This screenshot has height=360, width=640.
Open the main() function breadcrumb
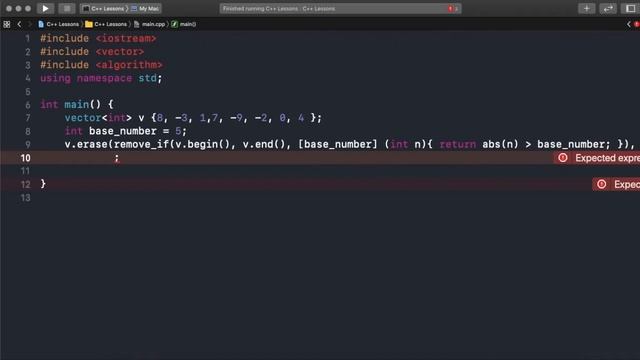point(184,24)
